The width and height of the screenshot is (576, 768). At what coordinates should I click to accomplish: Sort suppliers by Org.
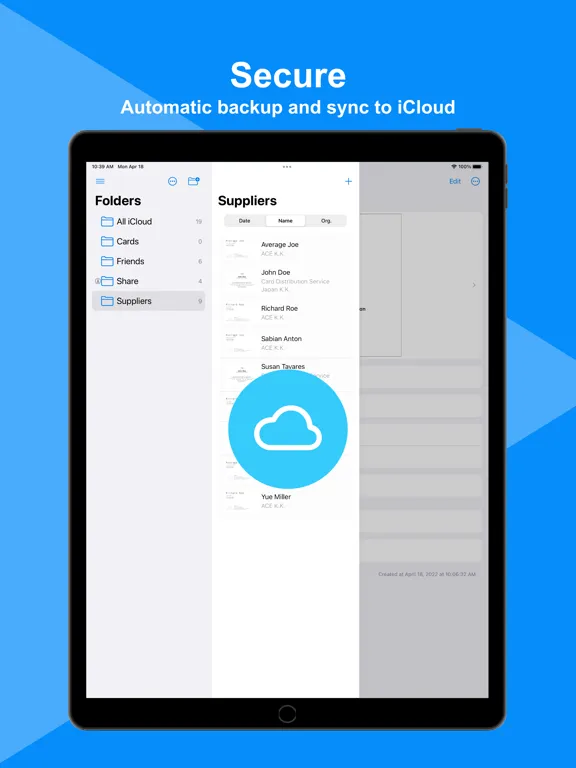326,221
